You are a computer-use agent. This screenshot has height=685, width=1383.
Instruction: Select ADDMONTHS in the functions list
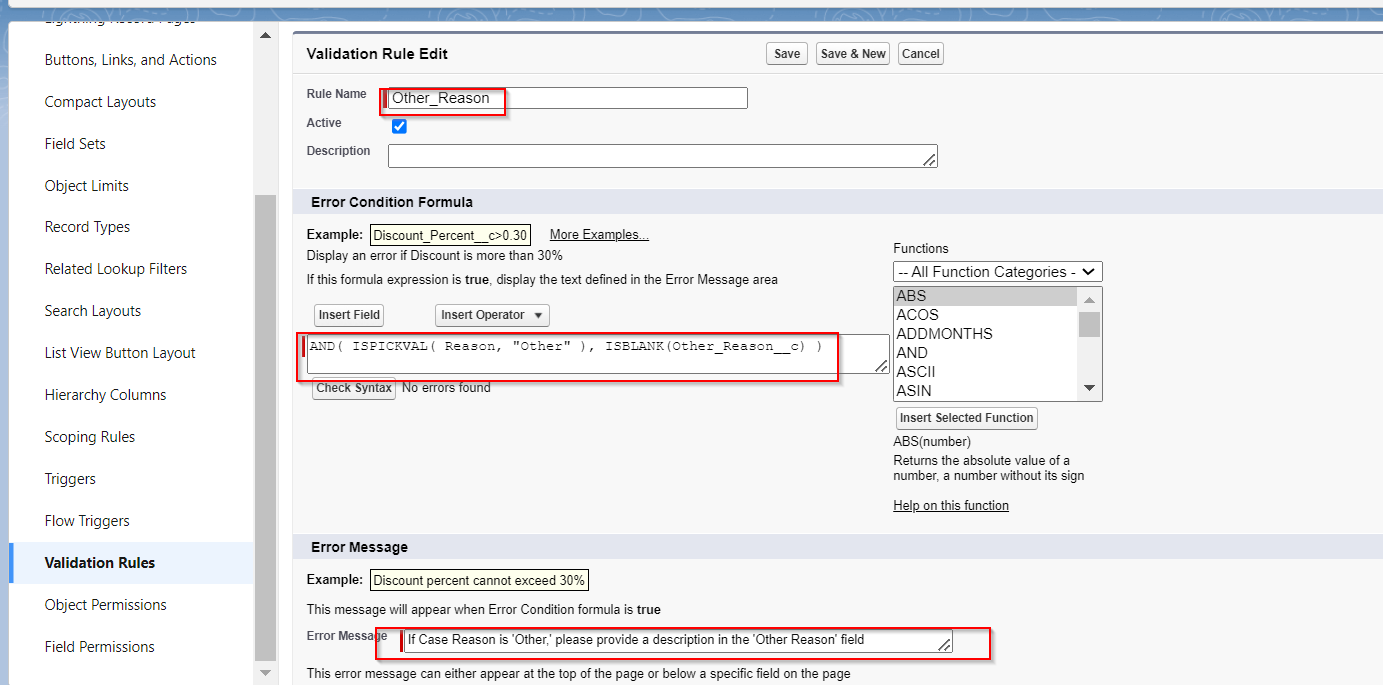click(945, 334)
